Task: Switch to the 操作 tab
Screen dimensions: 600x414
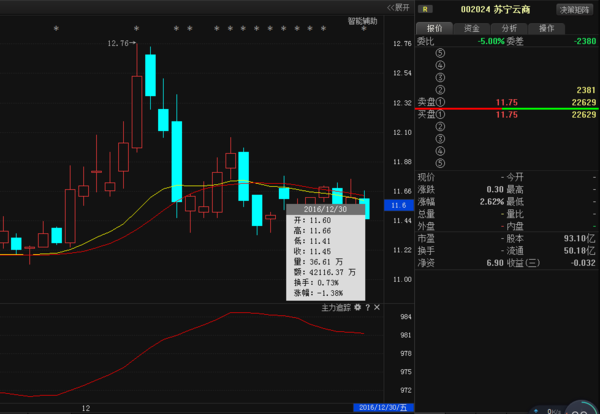Action: 546,28
